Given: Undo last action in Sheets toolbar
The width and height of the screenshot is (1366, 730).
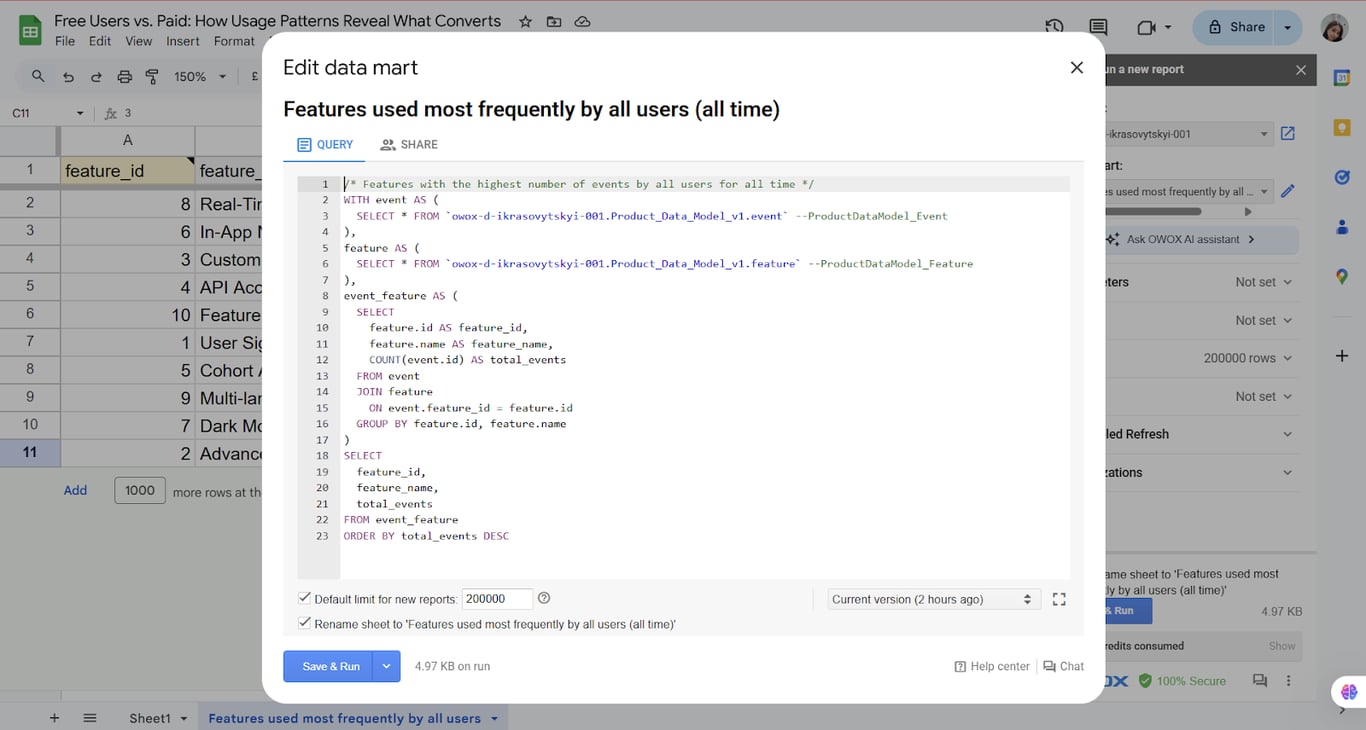Looking at the screenshot, I should point(68,76).
